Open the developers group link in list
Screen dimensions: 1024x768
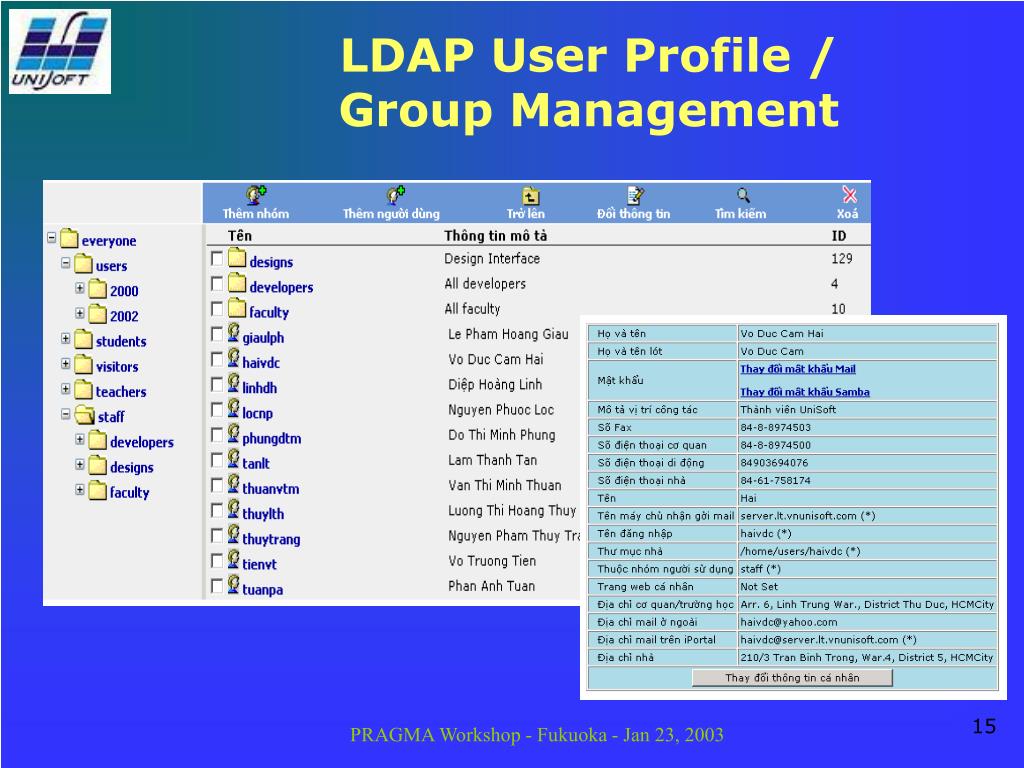coord(281,287)
